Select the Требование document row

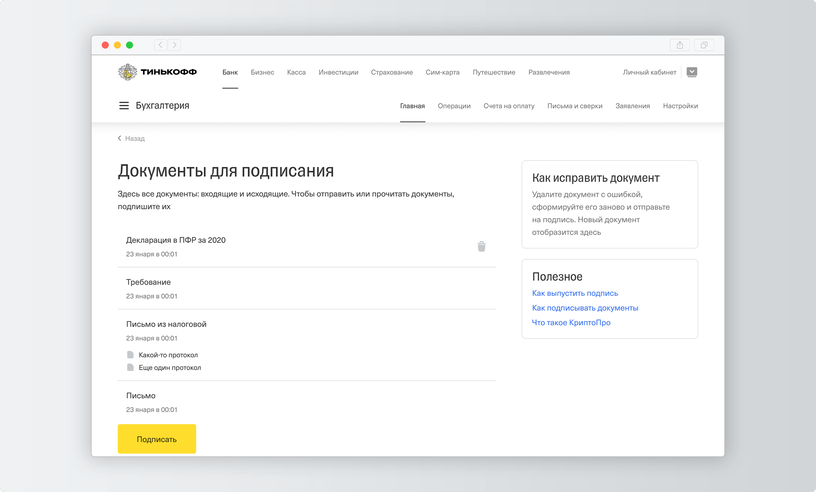click(307, 288)
